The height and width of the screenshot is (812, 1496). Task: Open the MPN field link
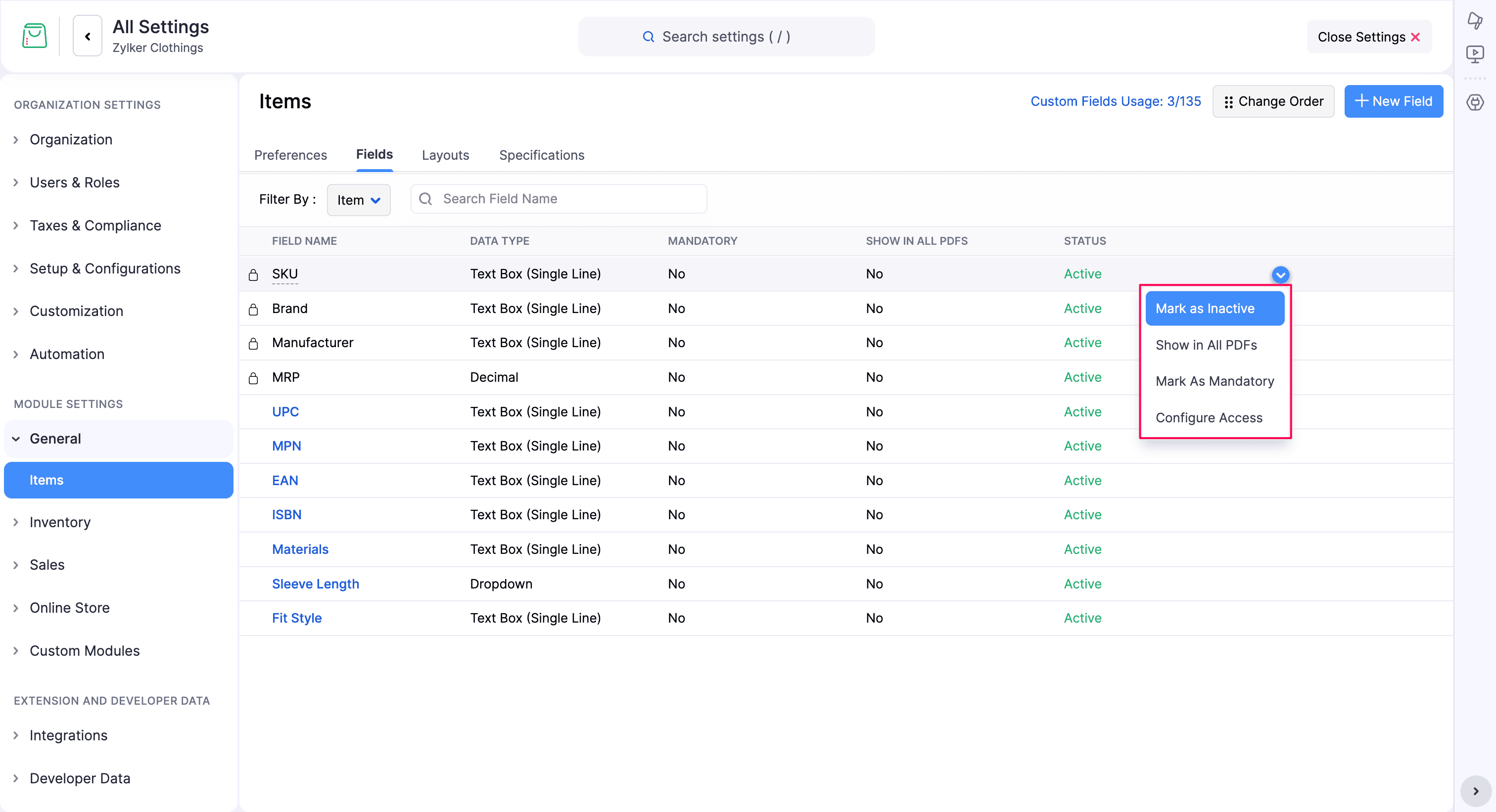pyautogui.click(x=286, y=446)
